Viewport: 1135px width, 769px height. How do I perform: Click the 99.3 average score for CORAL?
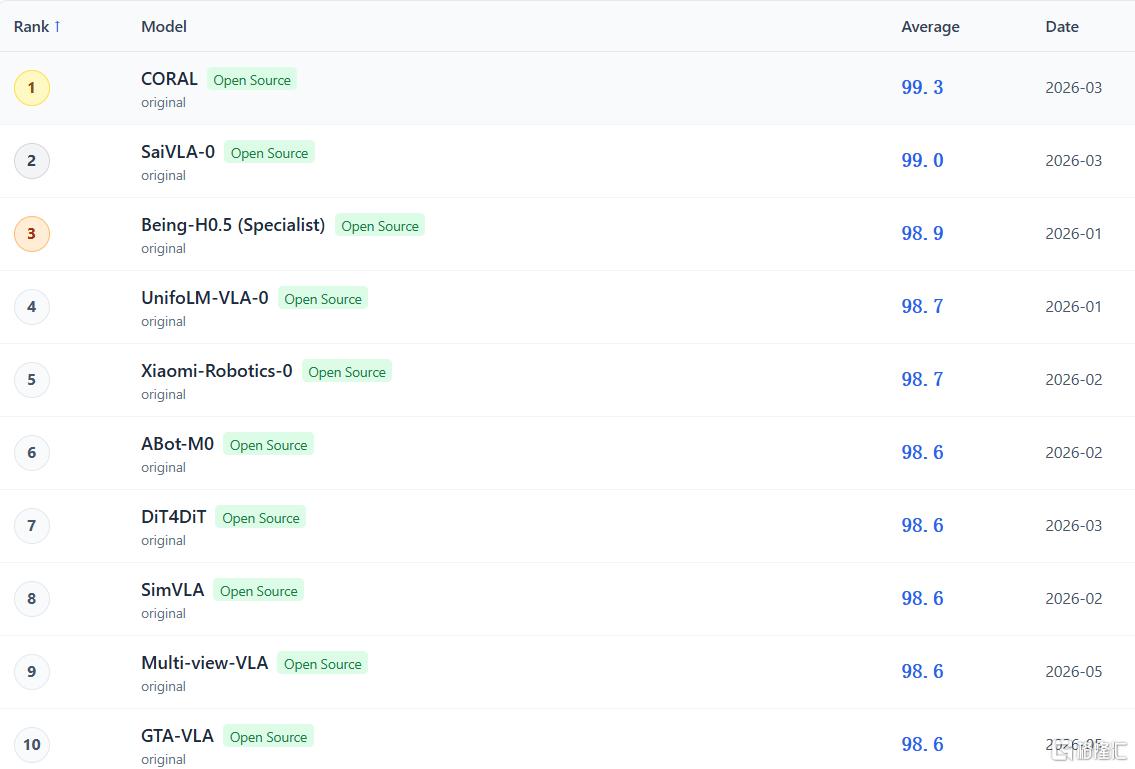[x=922, y=88]
